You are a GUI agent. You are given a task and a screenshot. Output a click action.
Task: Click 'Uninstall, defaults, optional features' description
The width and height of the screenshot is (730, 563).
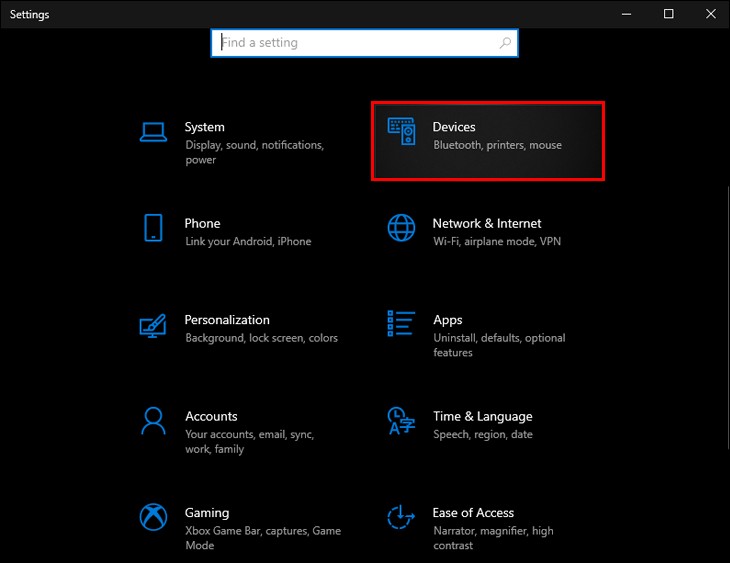(x=499, y=345)
